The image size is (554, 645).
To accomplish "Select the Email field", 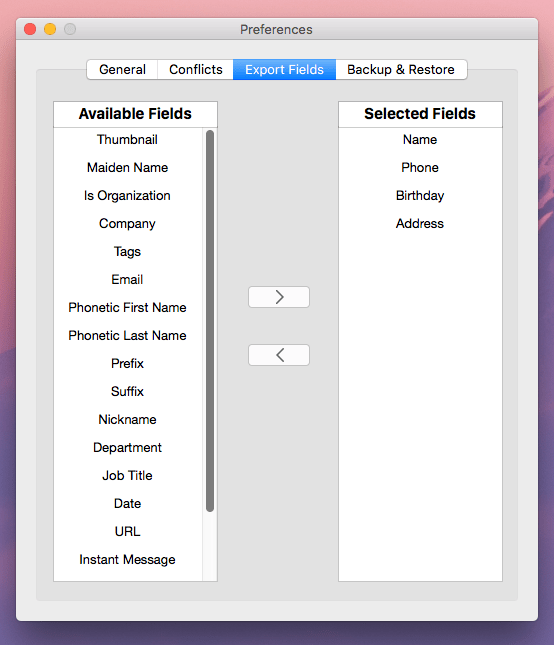I will point(127,280).
